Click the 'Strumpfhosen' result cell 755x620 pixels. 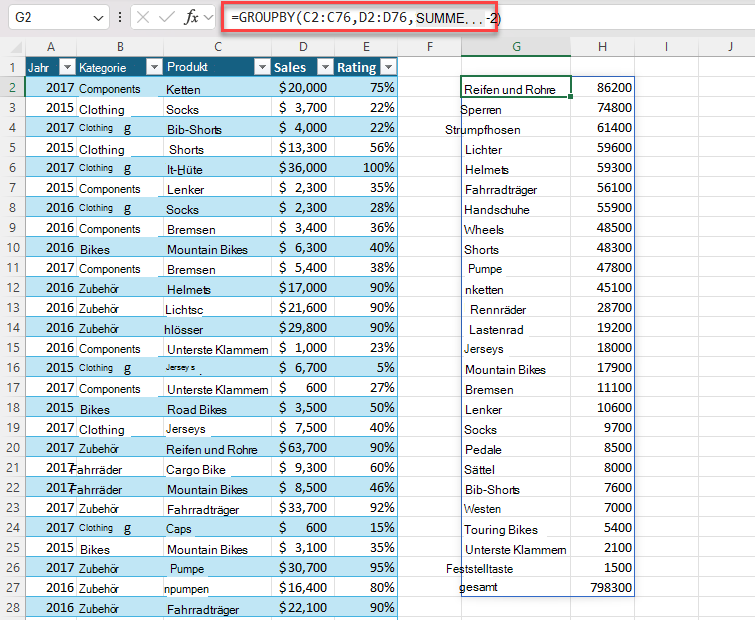[x=516, y=129]
